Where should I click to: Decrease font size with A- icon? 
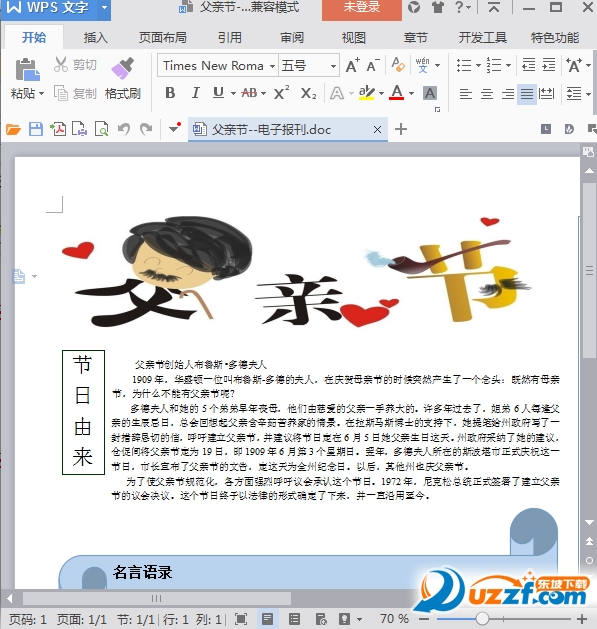(x=373, y=65)
